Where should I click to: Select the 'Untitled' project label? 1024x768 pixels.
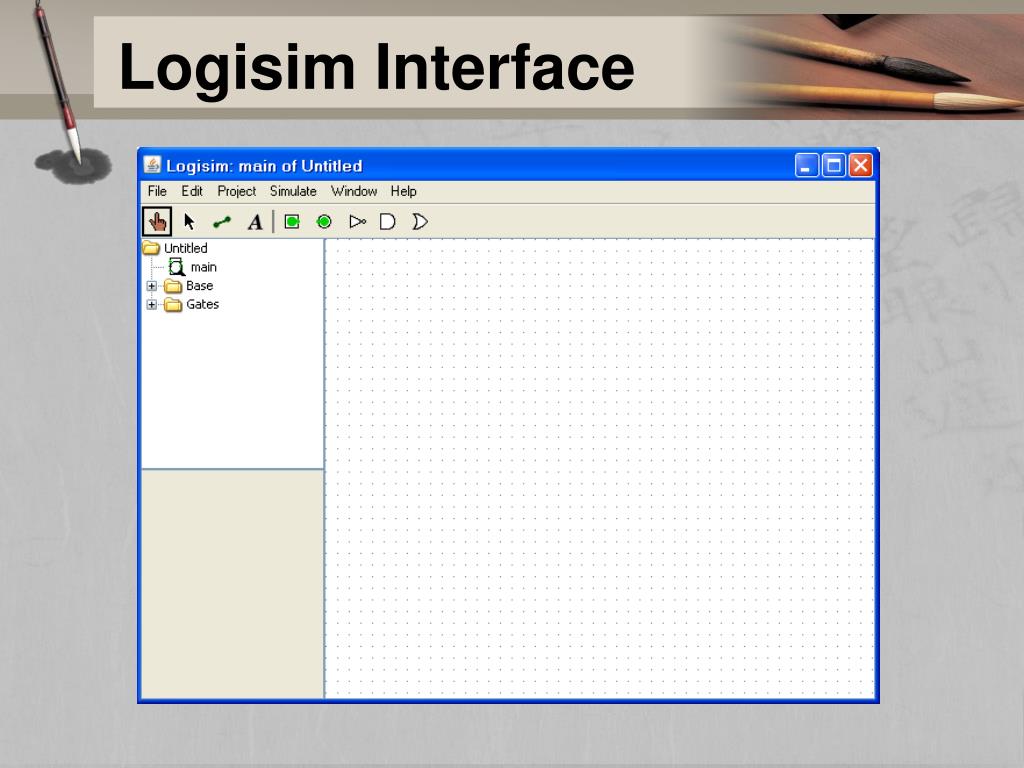(x=185, y=248)
